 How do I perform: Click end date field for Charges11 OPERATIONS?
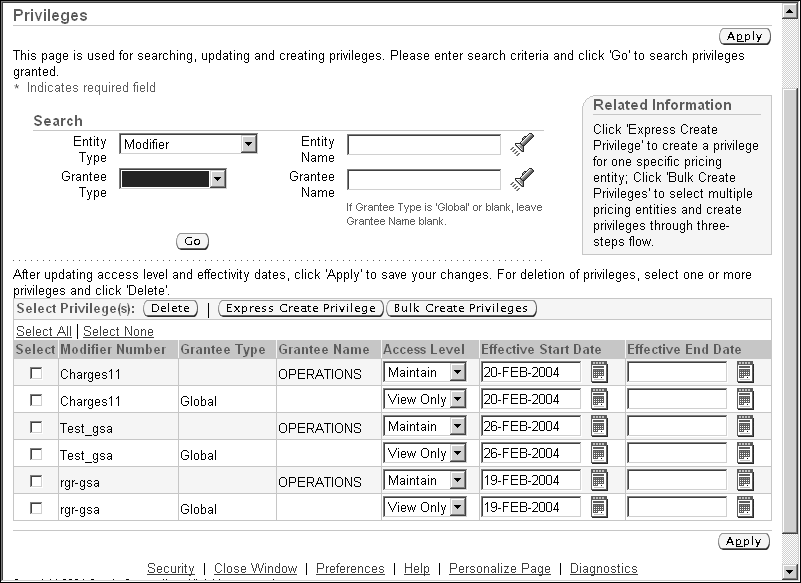coord(677,372)
